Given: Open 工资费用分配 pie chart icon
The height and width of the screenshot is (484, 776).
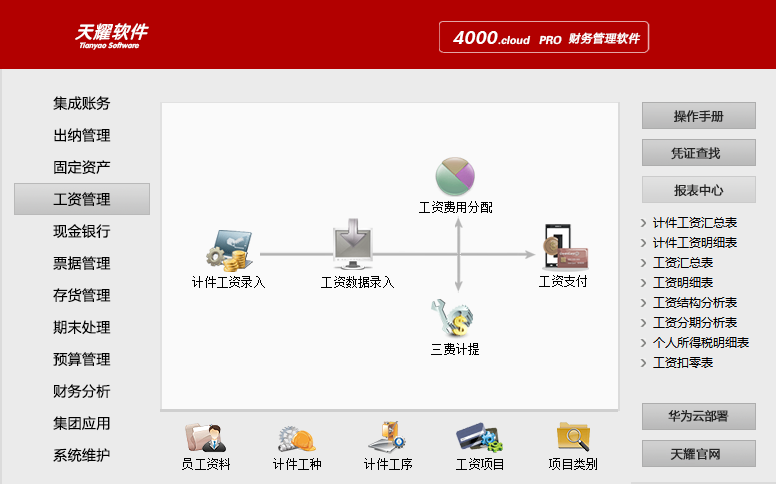Looking at the screenshot, I should 455,177.
